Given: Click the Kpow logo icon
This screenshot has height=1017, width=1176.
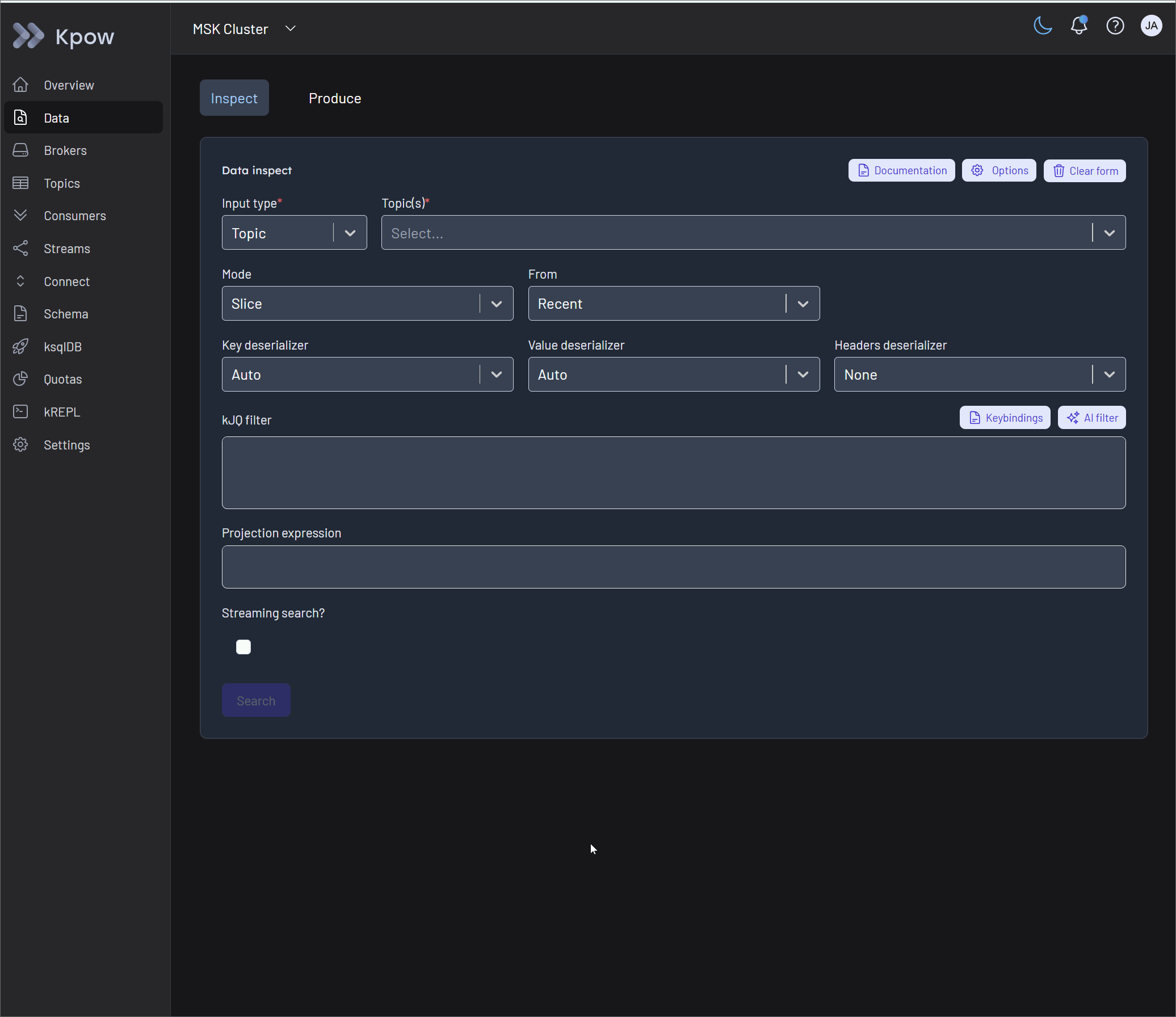Looking at the screenshot, I should [28, 36].
